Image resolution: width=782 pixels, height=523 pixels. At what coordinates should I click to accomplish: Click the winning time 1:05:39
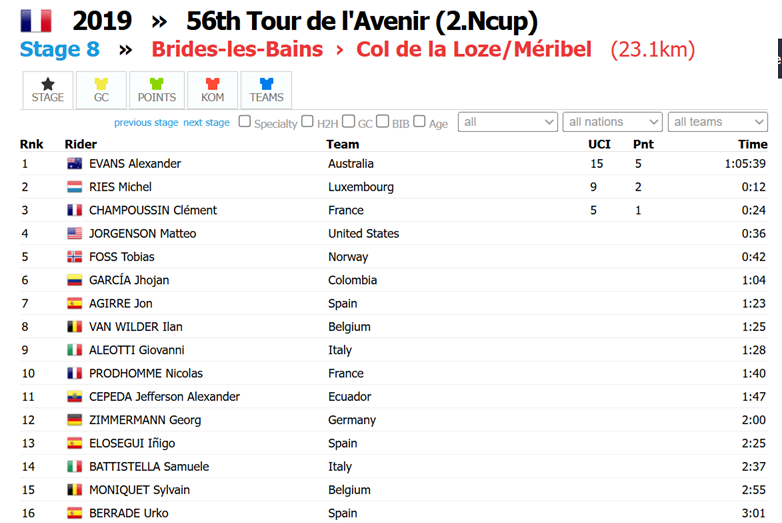pos(745,164)
